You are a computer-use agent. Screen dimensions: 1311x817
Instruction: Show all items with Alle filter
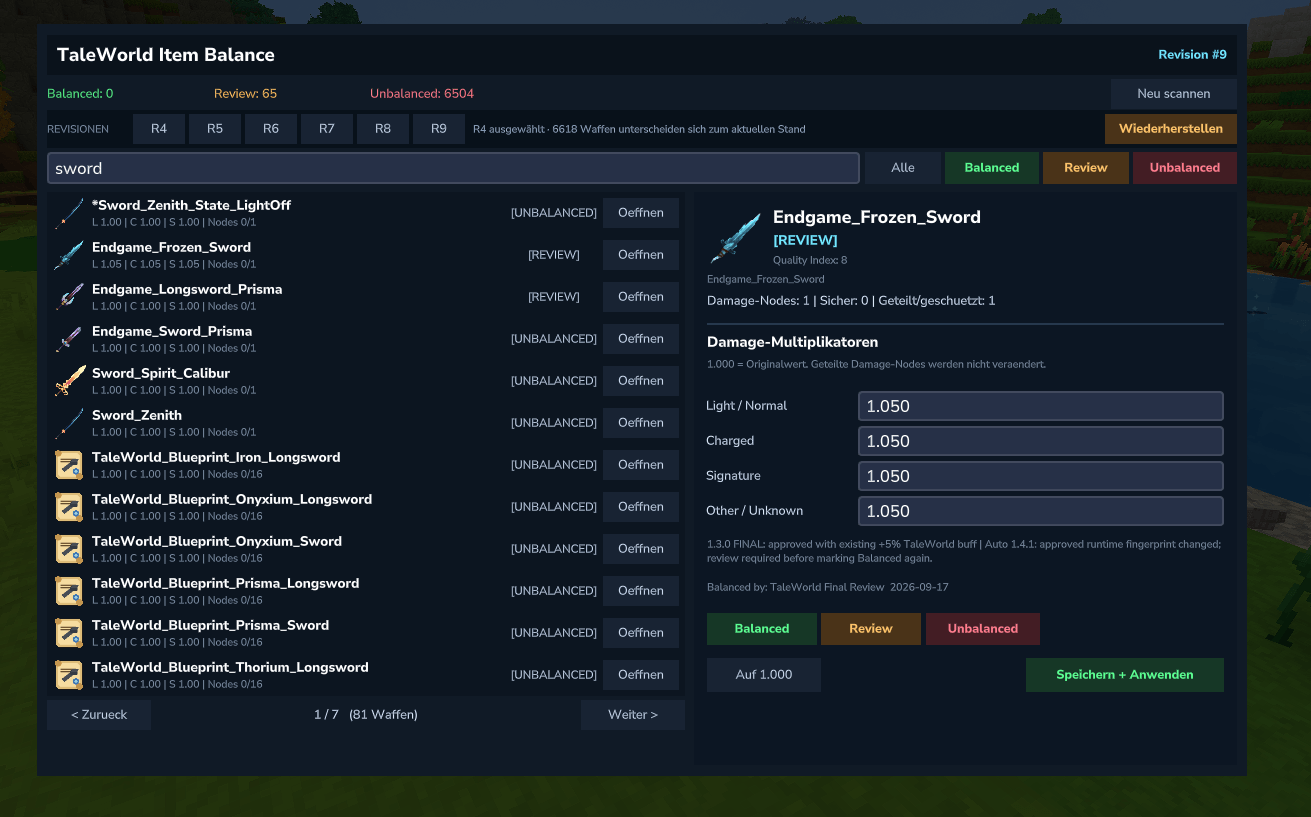(903, 168)
